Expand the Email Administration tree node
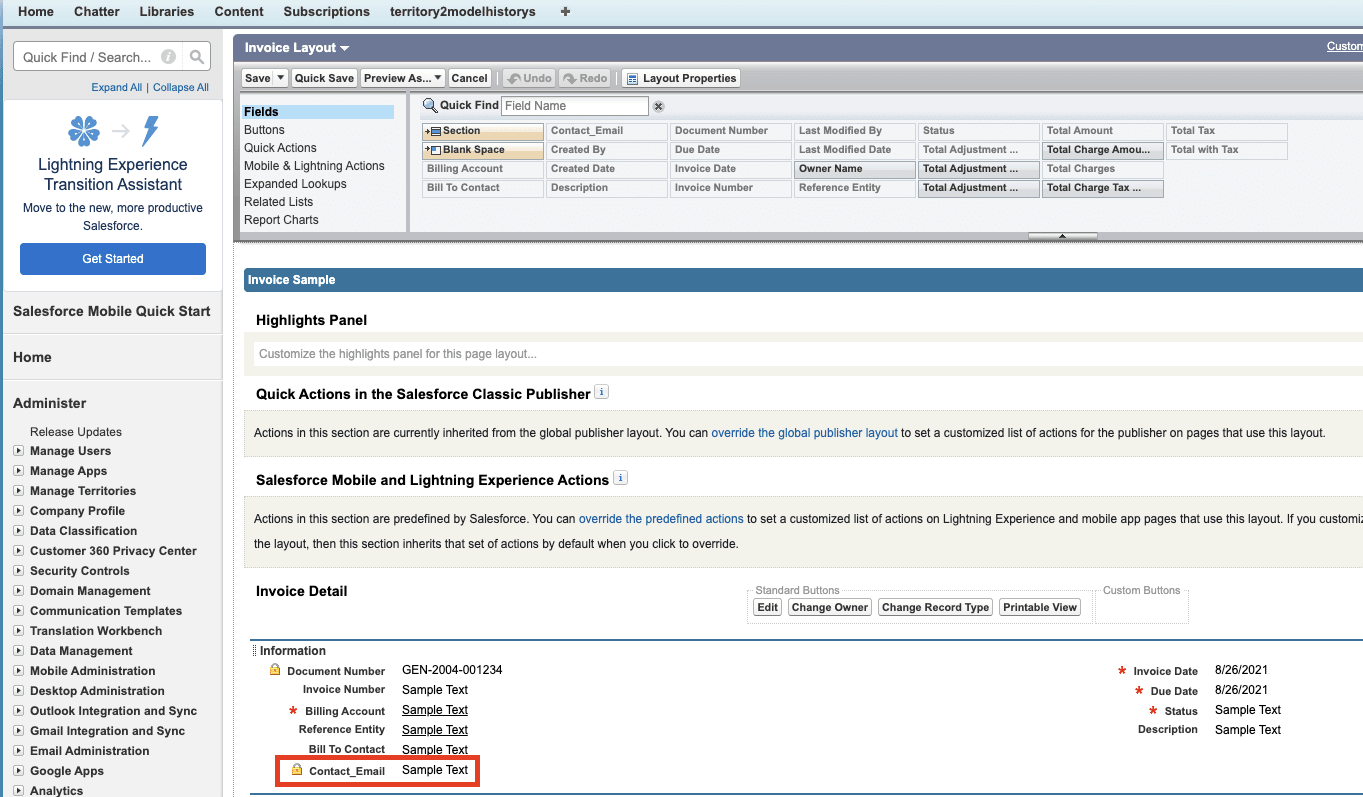Screen dimensions: 1363x797 [18, 751]
